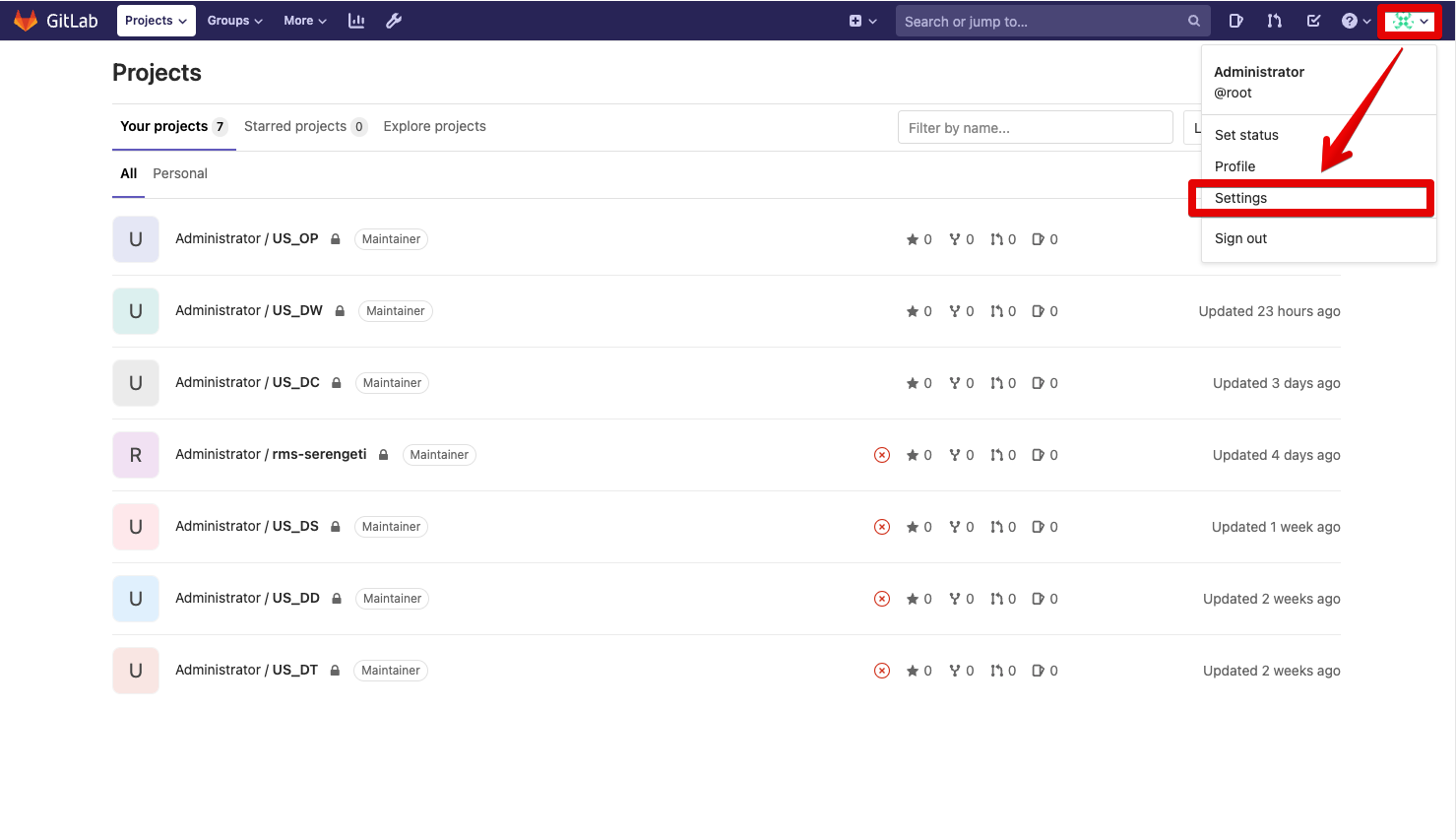Open the Help question mark menu
The height and width of the screenshot is (839, 1456).
[1356, 21]
